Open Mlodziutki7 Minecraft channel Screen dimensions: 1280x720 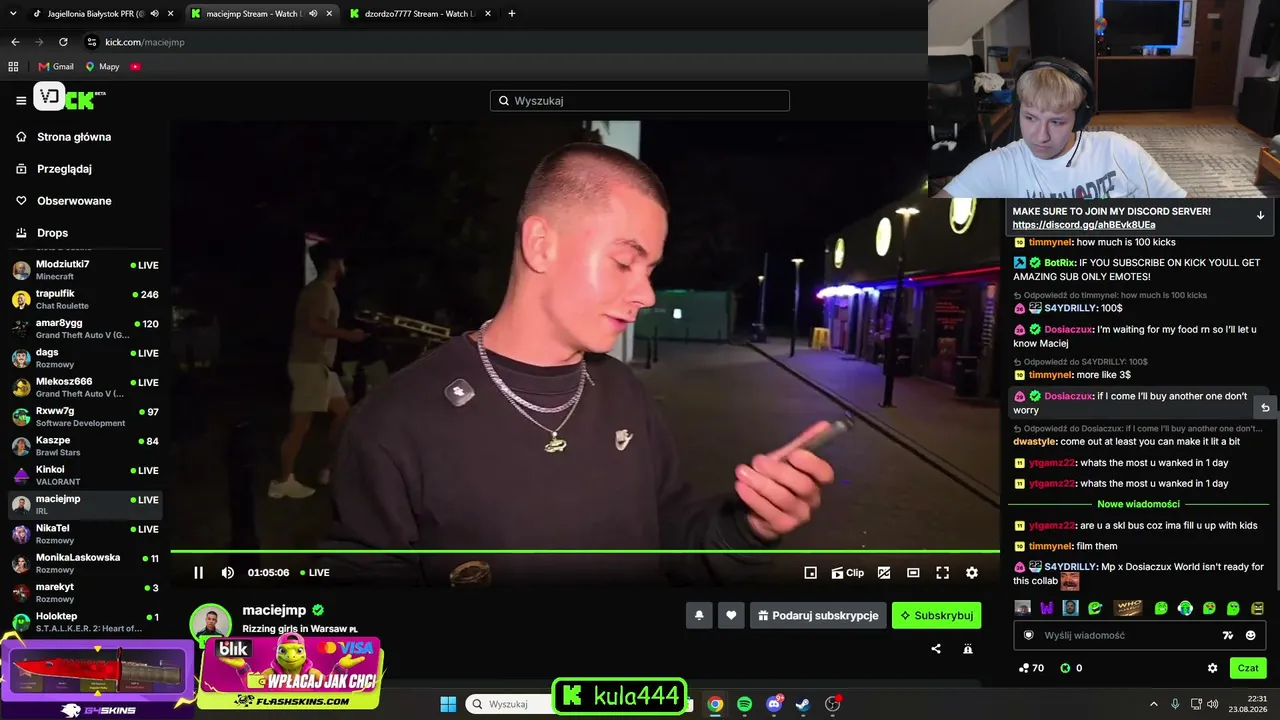click(85, 270)
